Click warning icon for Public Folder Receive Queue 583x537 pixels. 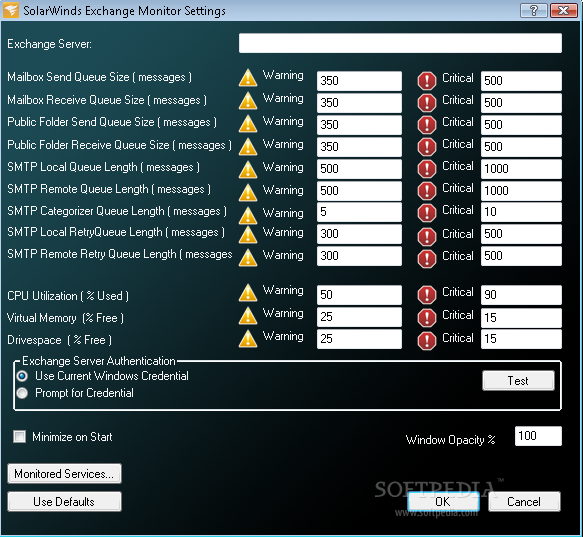click(x=248, y=147)
